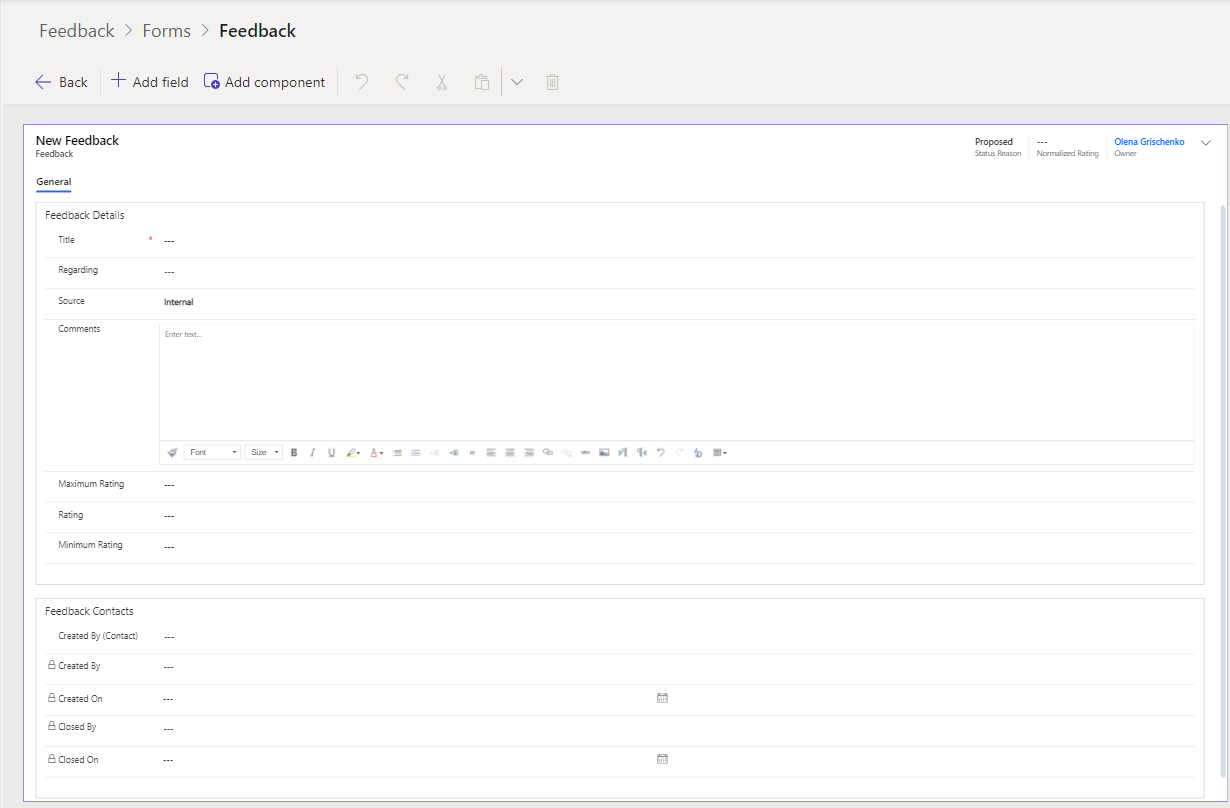
Task: Go to Forms in the breadcrumb
Action: pos(166,31)
